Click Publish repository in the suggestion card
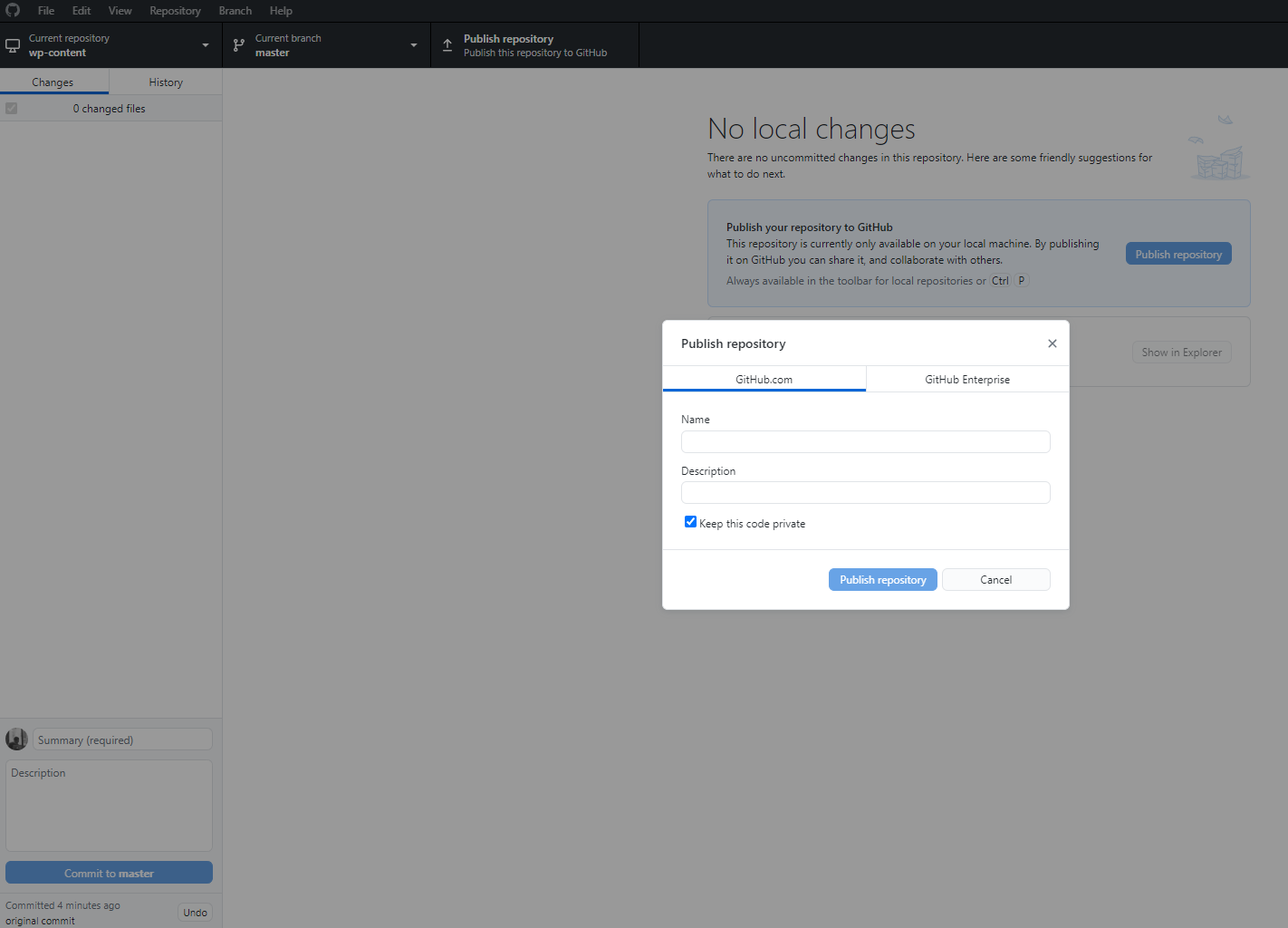This screenshot has width=1288, height=928. (x=1178, y=254)
